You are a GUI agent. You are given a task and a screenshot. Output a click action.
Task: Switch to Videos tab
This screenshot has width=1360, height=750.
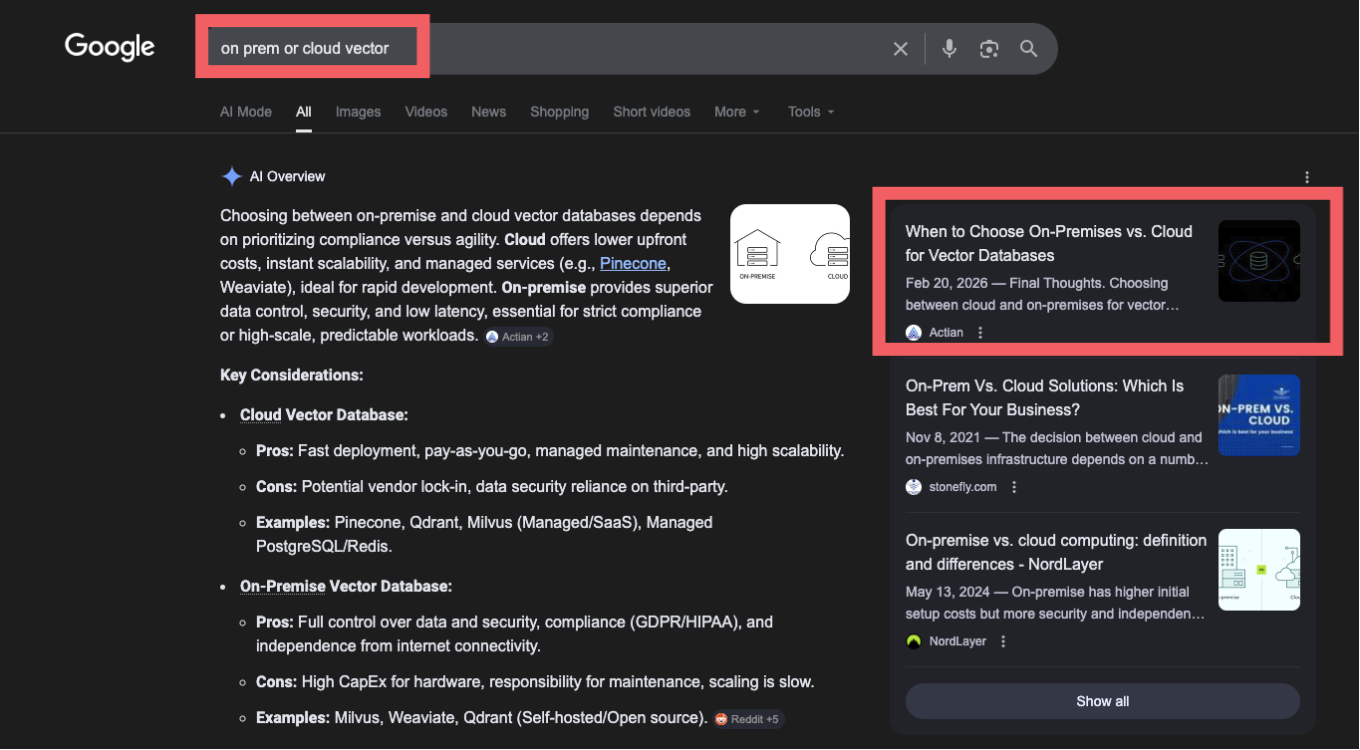pos(426,112)
